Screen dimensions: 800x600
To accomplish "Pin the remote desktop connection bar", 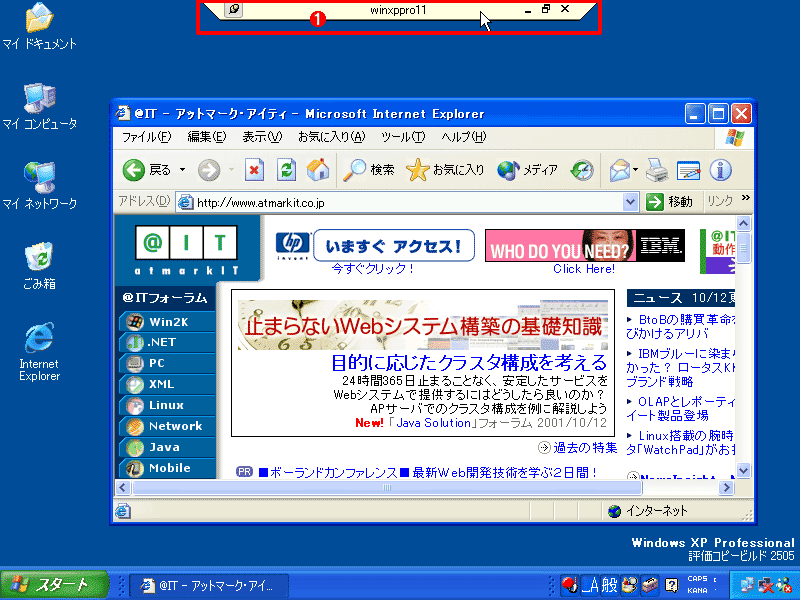I will [234, 9].
